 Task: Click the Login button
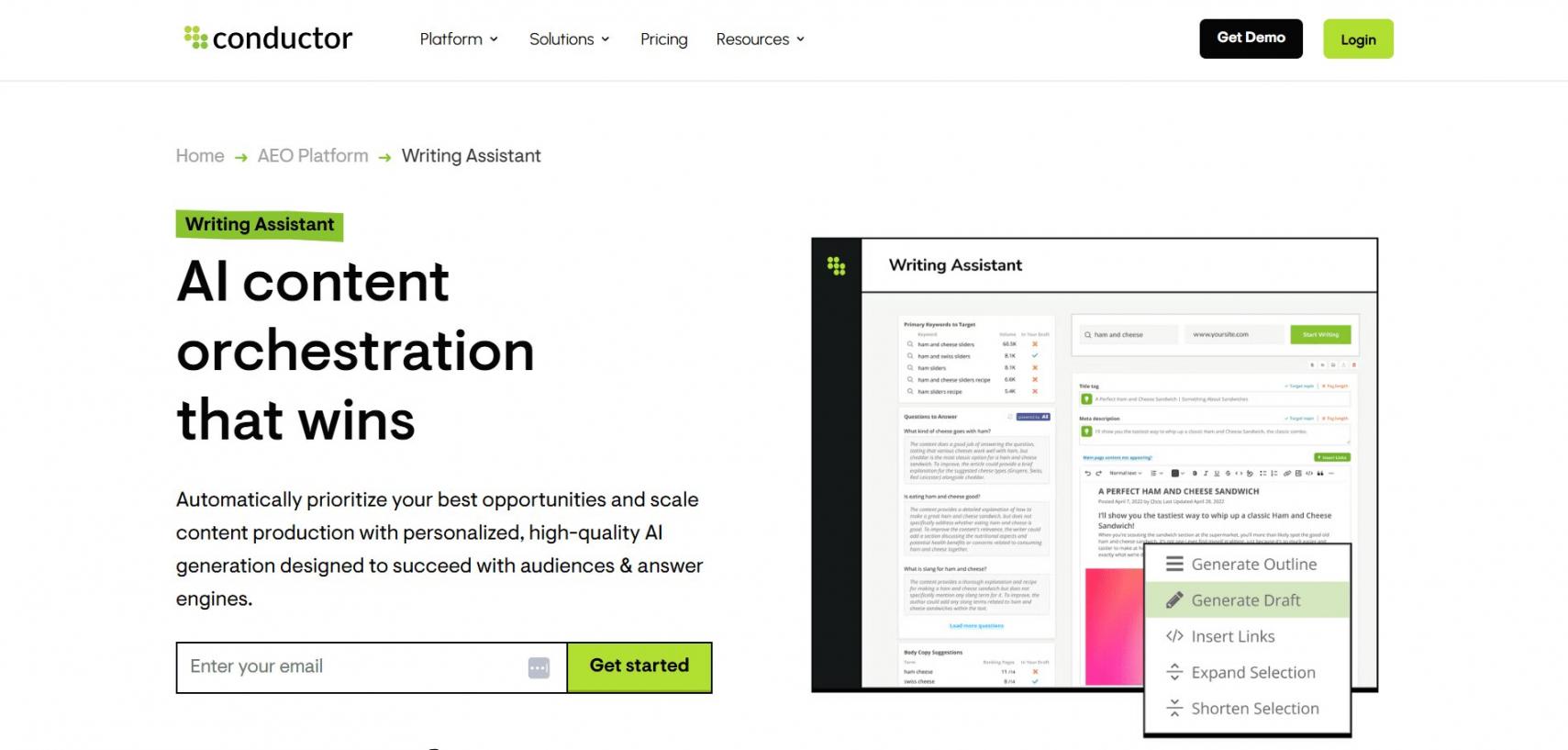click(1358, 39)
